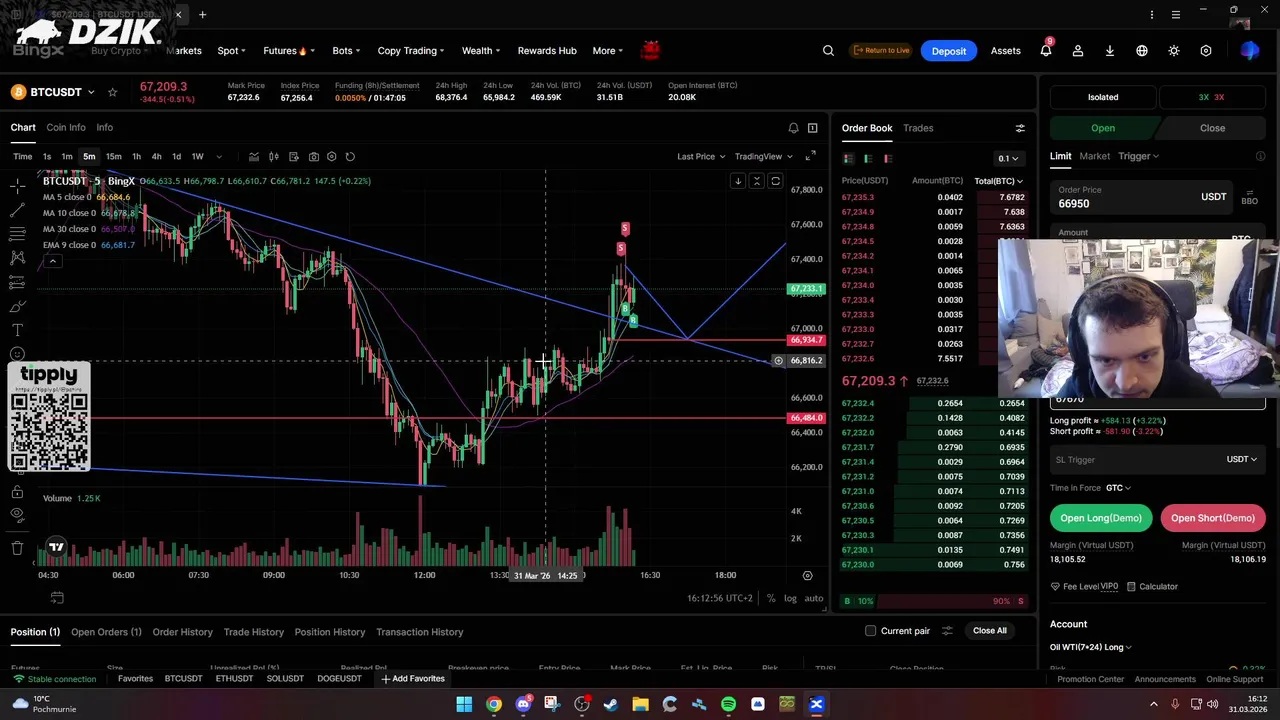Toggle the light/dark theme sun icon
The width and height of the screenshot is (1280, 720).
[1174, 51]
